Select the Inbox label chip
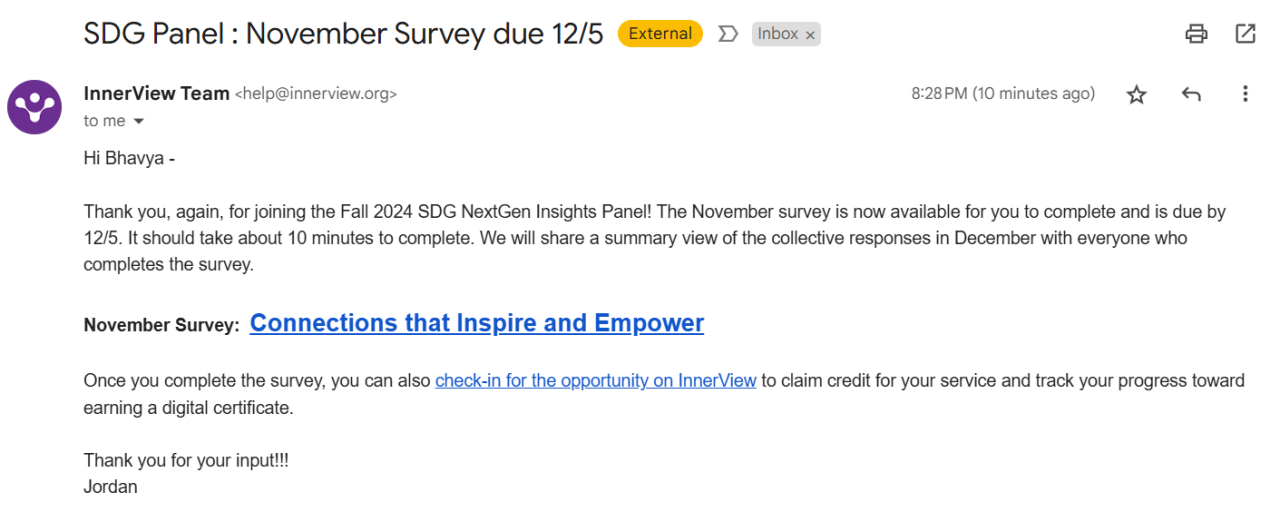The width and height of the screenshot is (1280, 522). (x=777, y=34)
